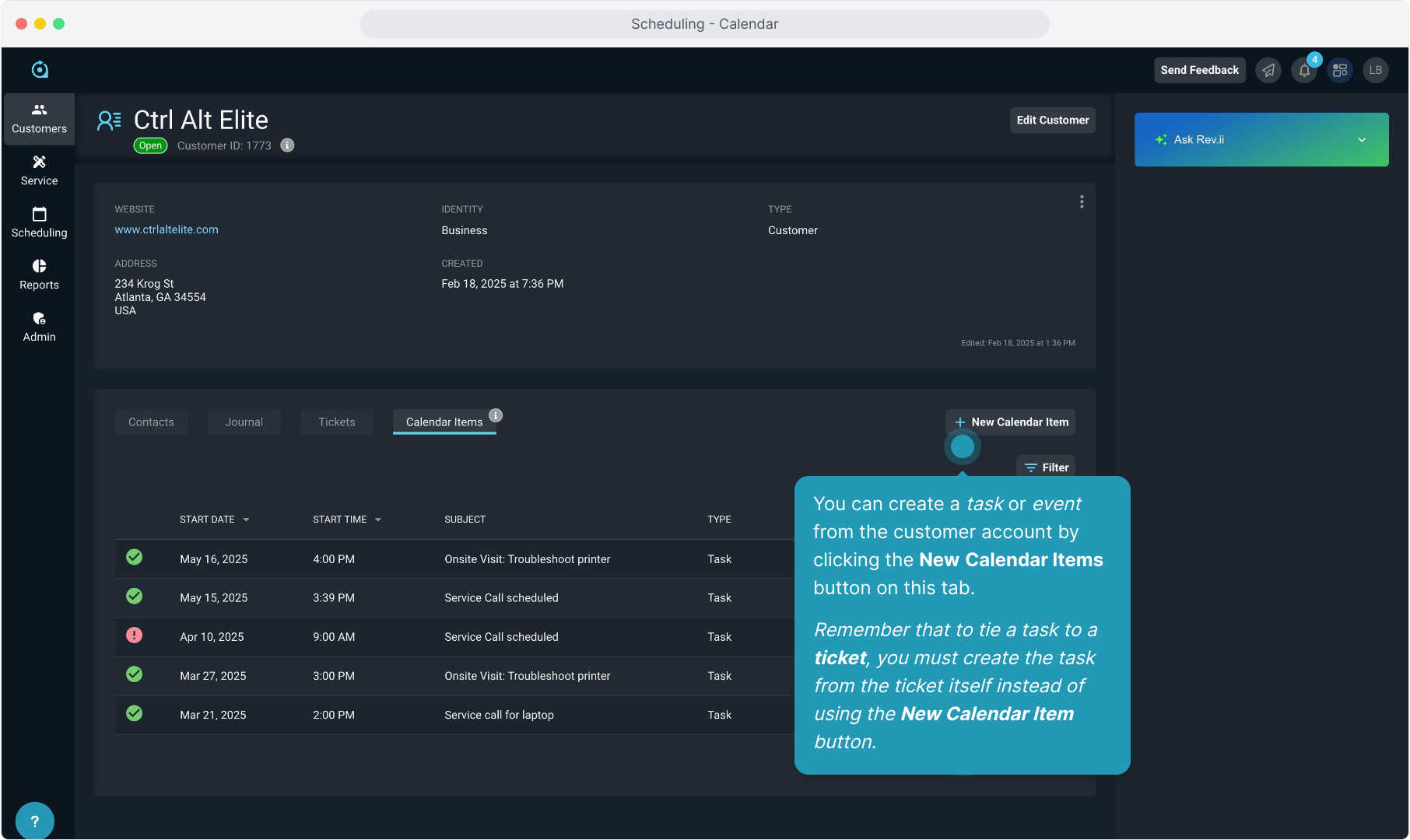Toggle status icon for Mar 21 task
1410x840 pixels.
pyautogui.click(x=135, y=713)
